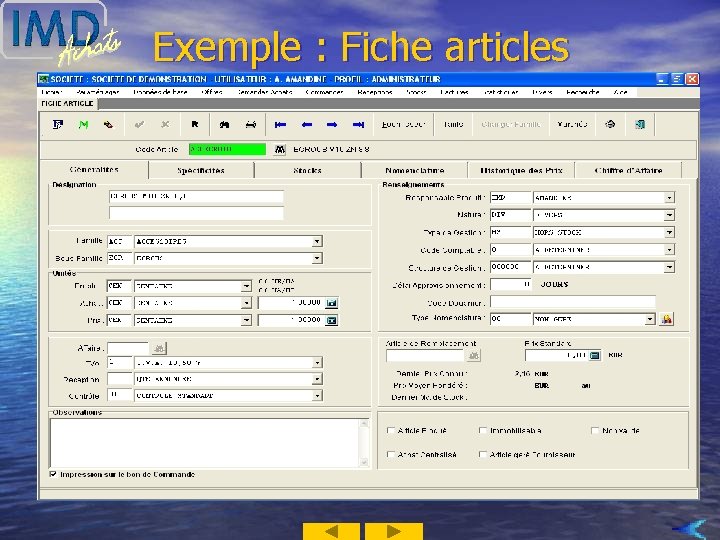Click the Délai Approvisionnement days field

[511, 285]
